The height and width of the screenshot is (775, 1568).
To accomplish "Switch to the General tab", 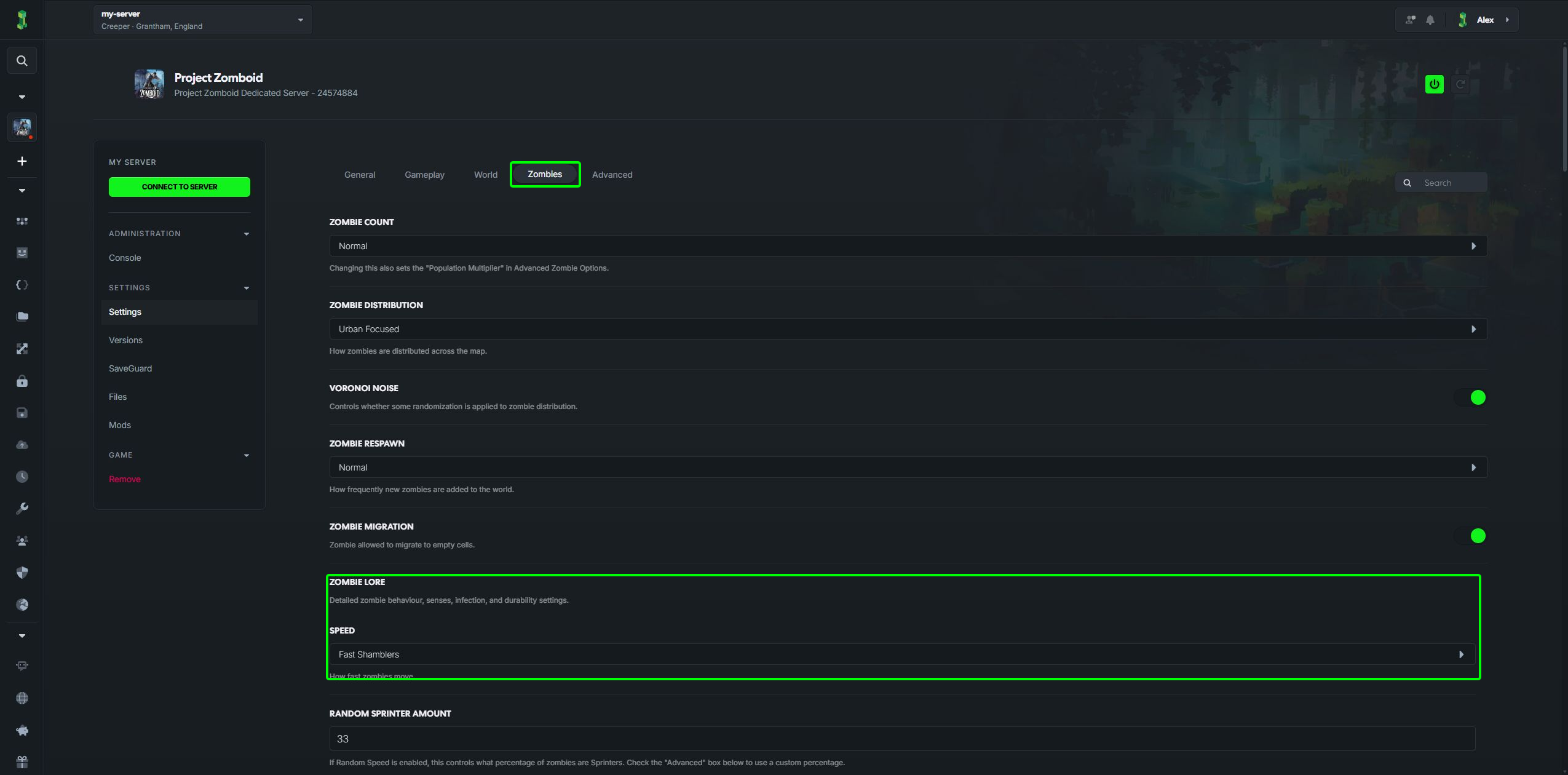I will pos(360,175).
